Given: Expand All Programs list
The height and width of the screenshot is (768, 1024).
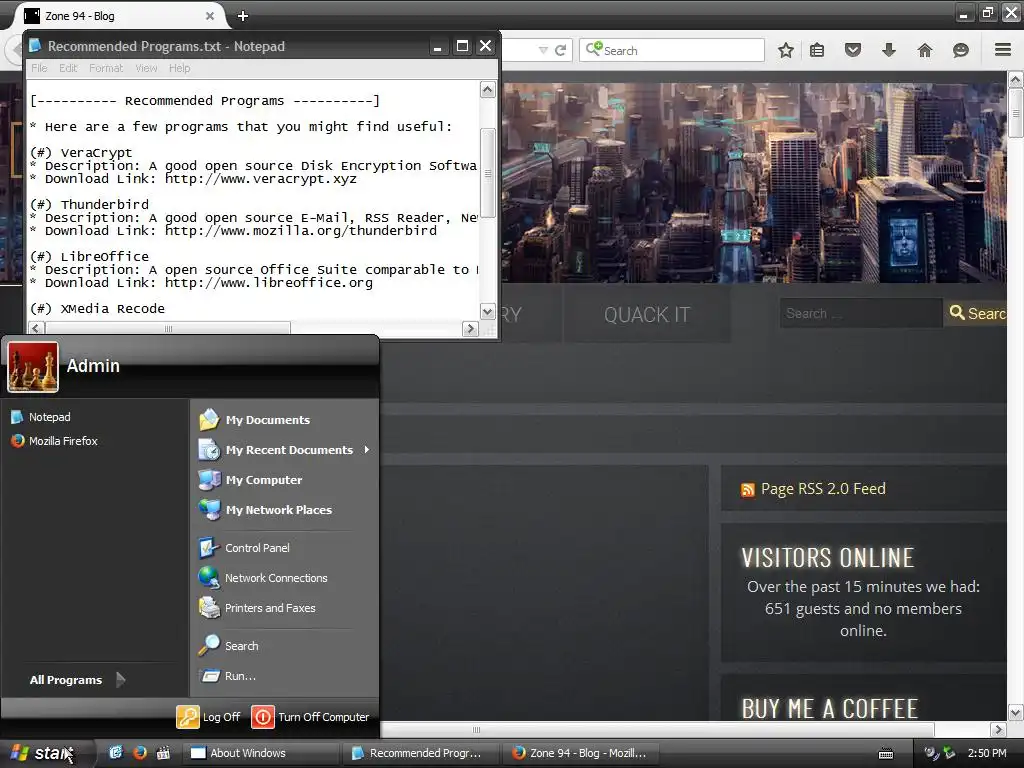Looking at the screenshot, I should (77, 680).
